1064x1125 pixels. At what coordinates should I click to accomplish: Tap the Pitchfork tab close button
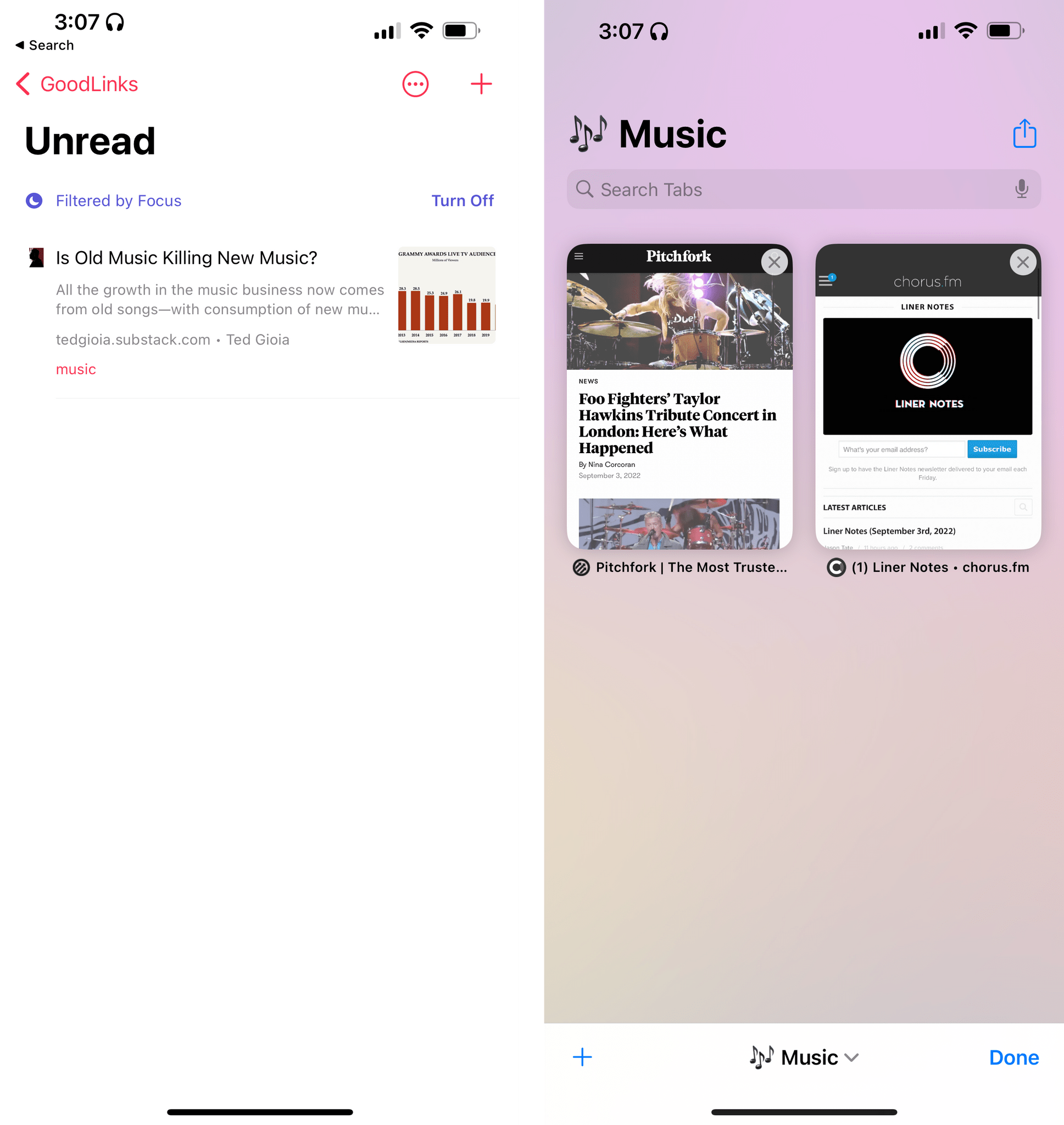click(774, 261)
